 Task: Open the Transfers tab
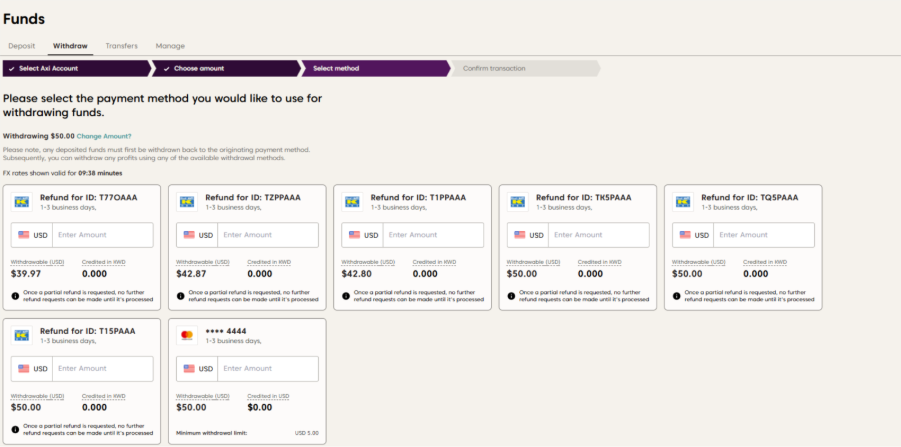pyautogui.click(x=121, y=46)
